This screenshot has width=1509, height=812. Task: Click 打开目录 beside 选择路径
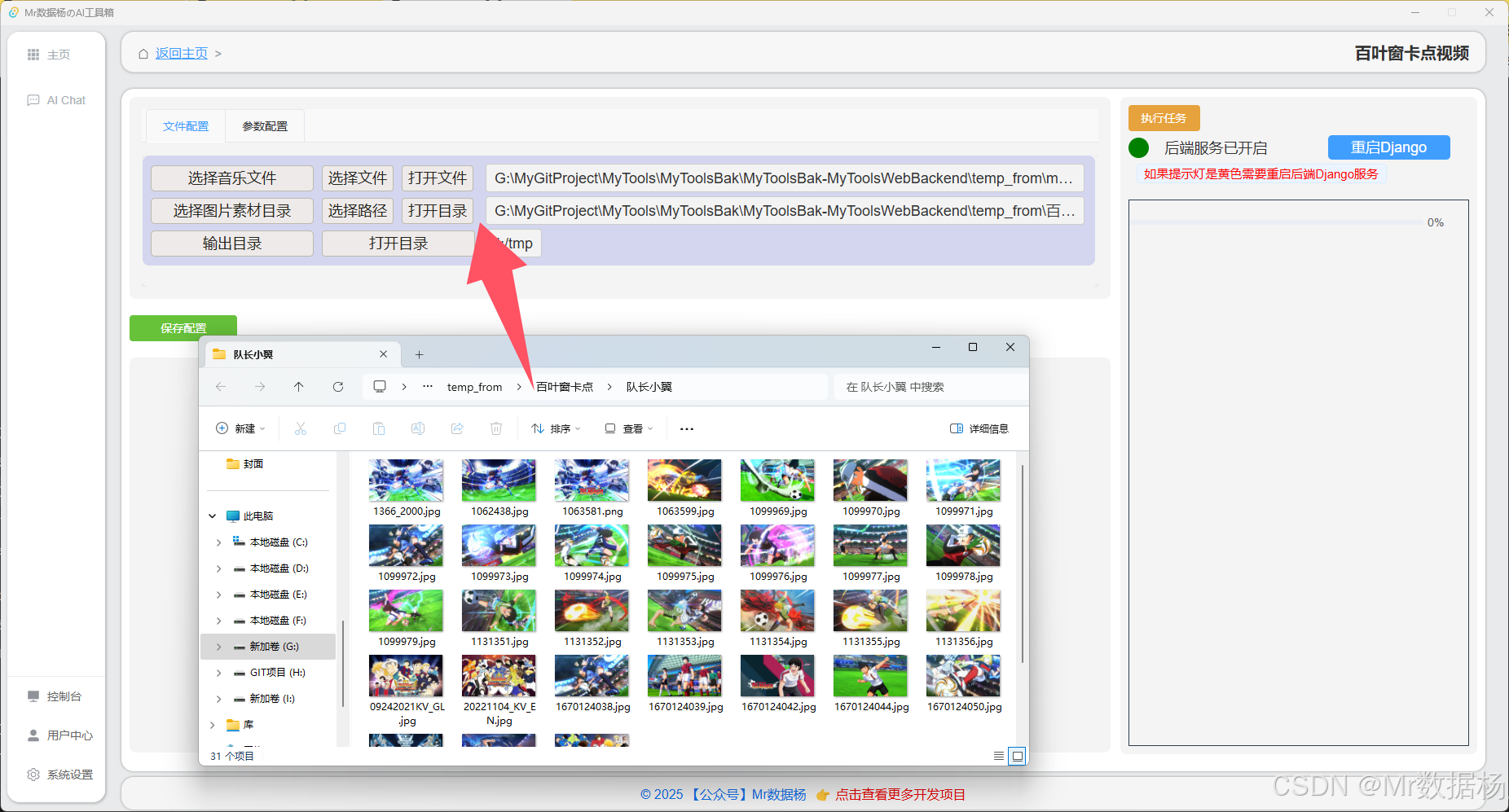pos(438,211)
